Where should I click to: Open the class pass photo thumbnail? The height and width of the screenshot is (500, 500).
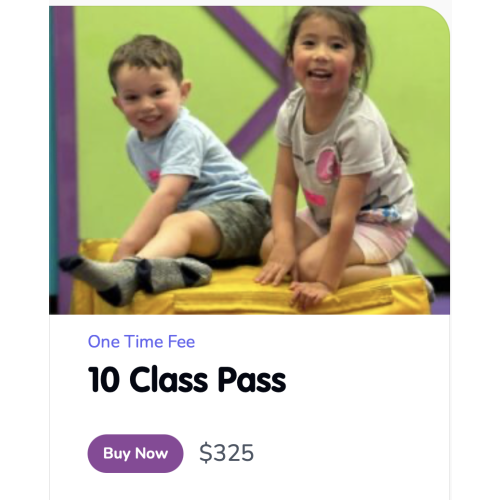pos(249,160)
